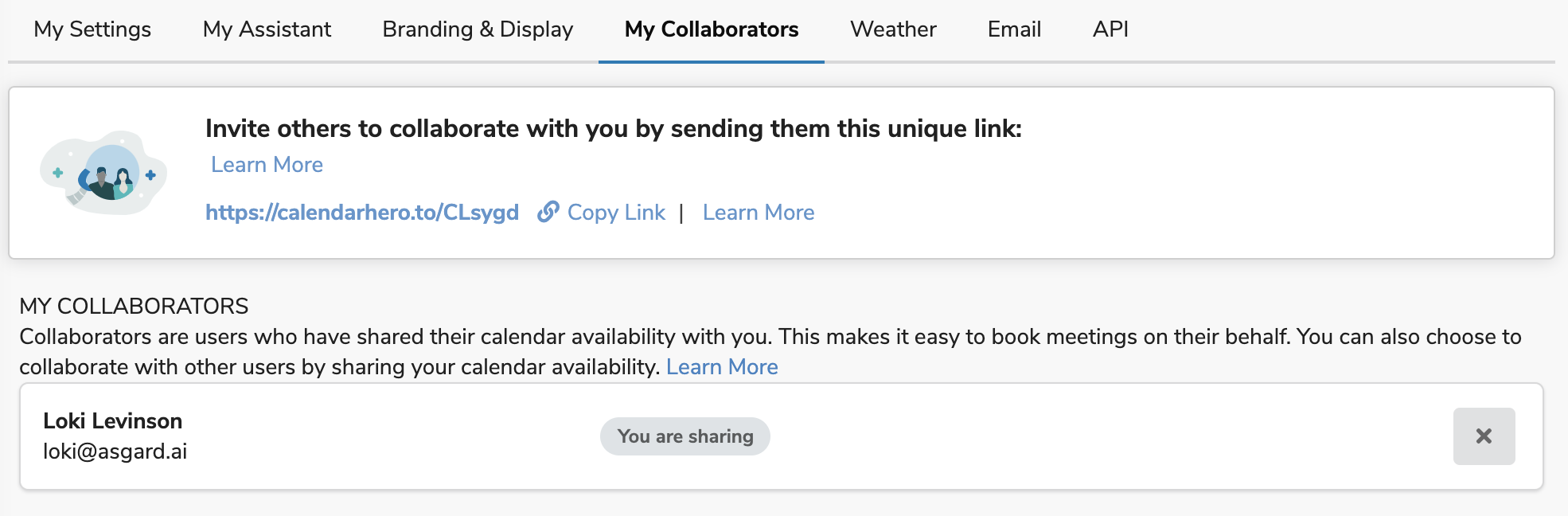Click Learn More under the invite heading

tap(267, 165)
